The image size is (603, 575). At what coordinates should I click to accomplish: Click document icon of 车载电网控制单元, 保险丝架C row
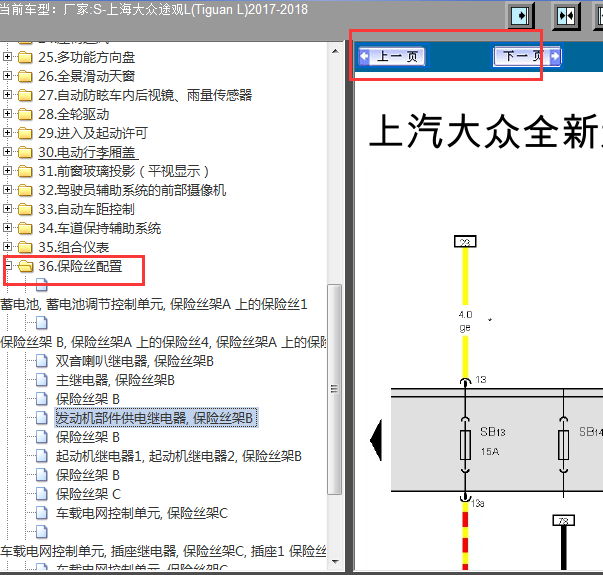coord(42,513)
